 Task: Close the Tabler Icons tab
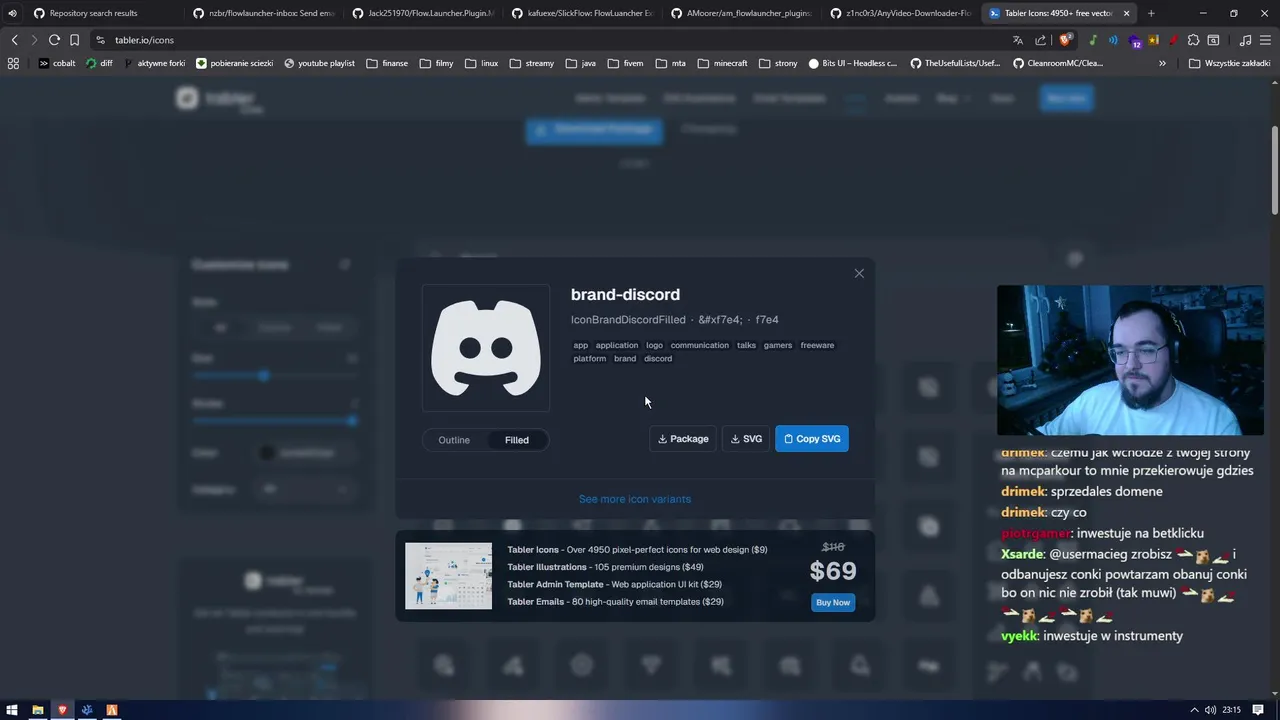tap(1126, 13)
